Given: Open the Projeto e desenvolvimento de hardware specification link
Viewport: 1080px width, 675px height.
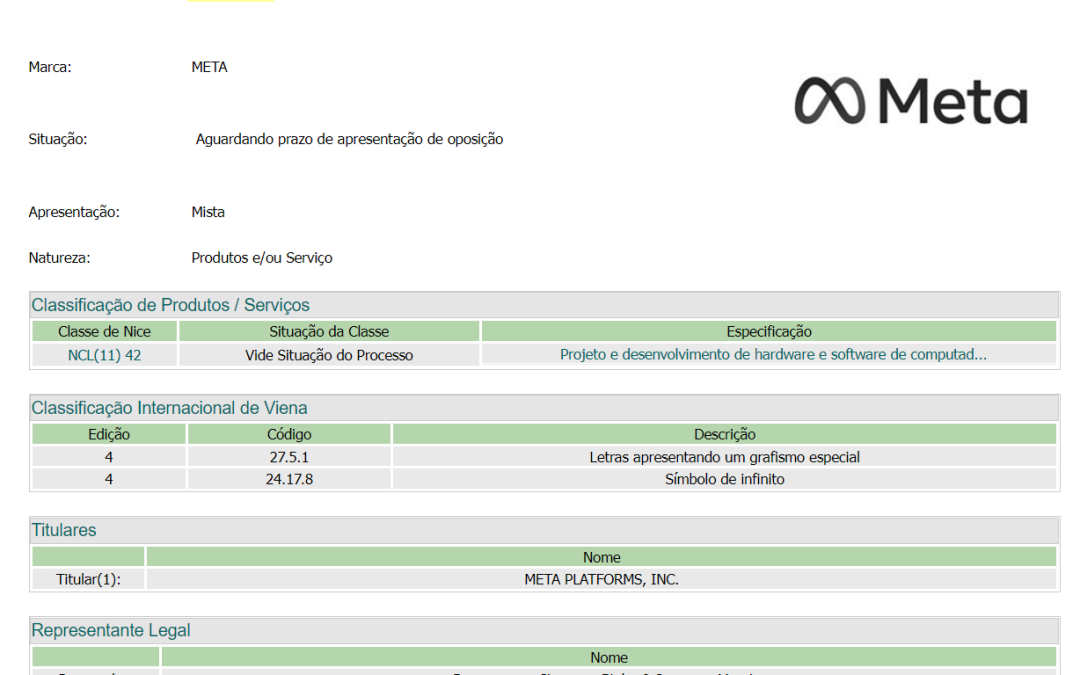Looking at the screenshot, I should [773, 355].
